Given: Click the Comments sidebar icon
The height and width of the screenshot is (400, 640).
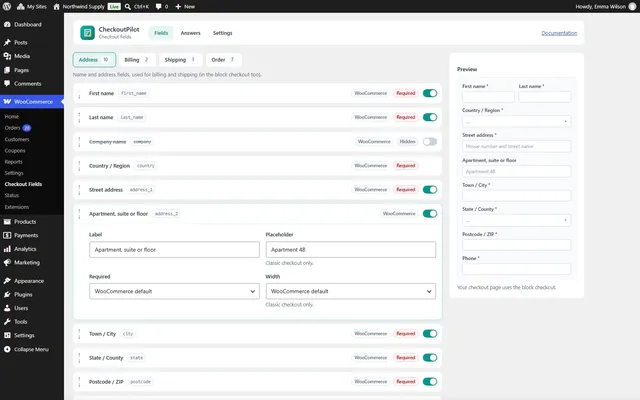Looking at the screenshot, I should click(7, 84).
